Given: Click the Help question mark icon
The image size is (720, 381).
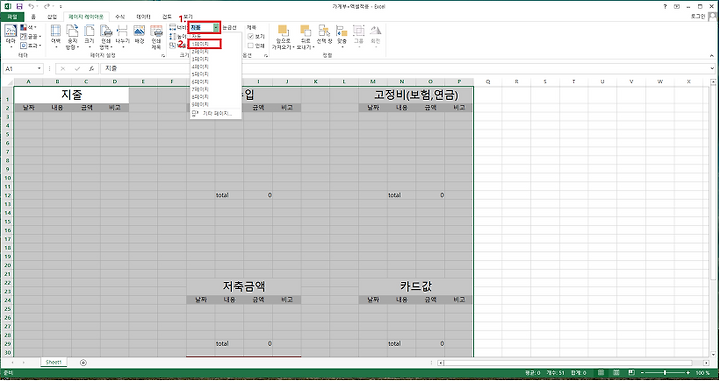Looking at the screenshot, I should (x=665, y=6).
